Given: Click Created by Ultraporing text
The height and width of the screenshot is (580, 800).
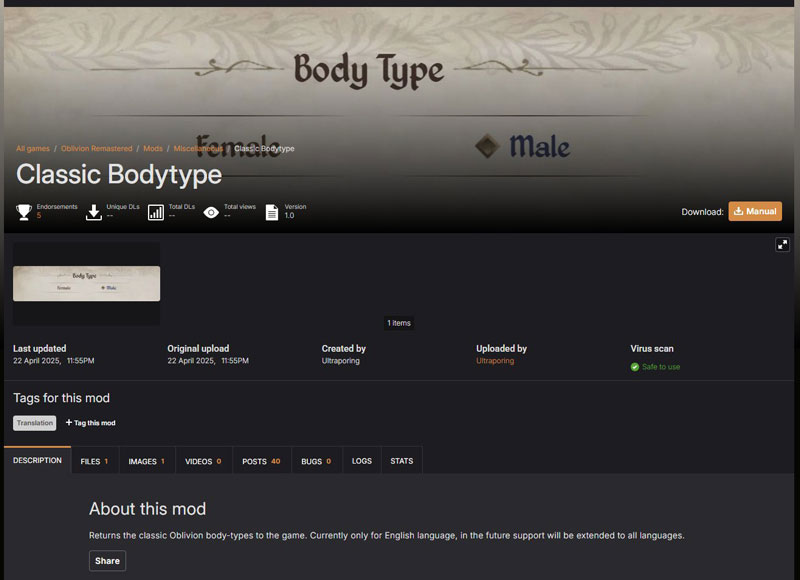Looking at the screenshot, I should [x=340, y=361].
